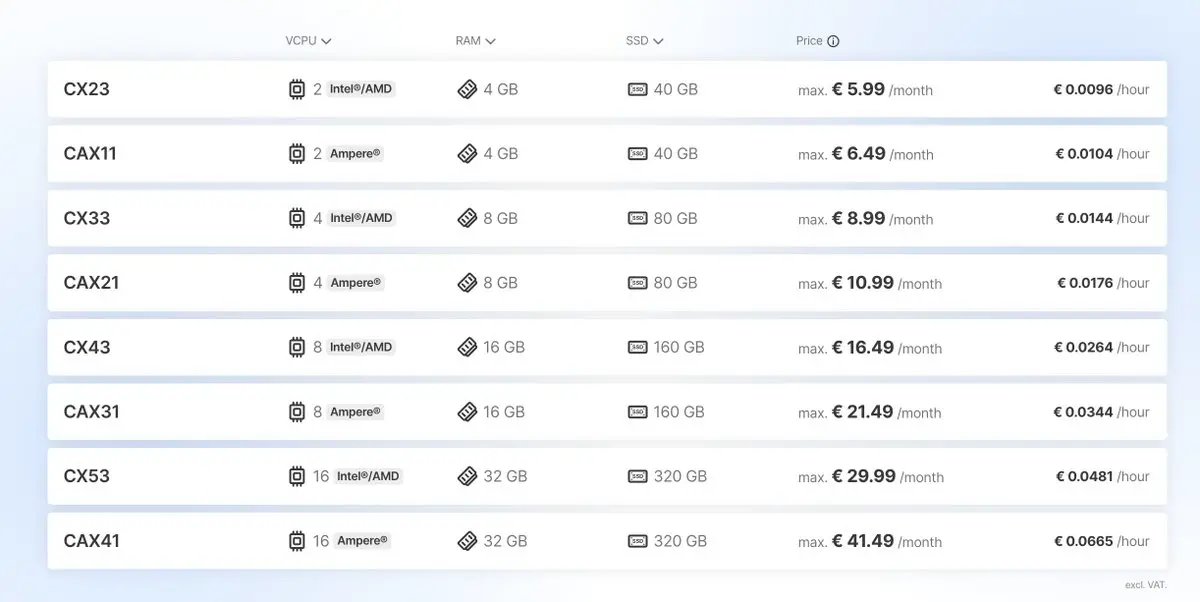Click the CPU chip icon in the CX23 row
The width and height of the screenshot is (1200, 602).
click(x=297, y=89)
